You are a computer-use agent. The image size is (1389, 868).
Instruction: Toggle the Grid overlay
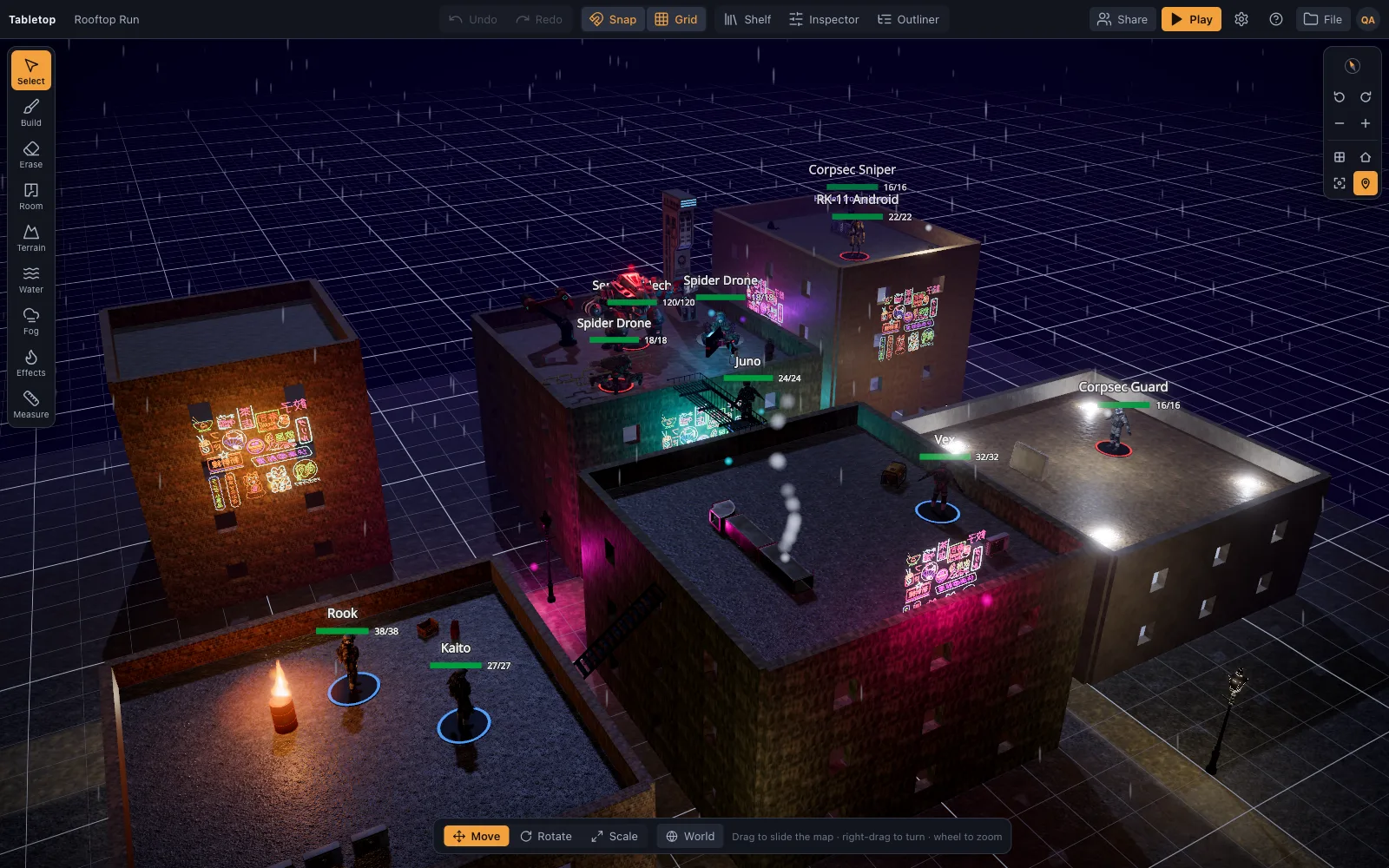coord(676,19)
